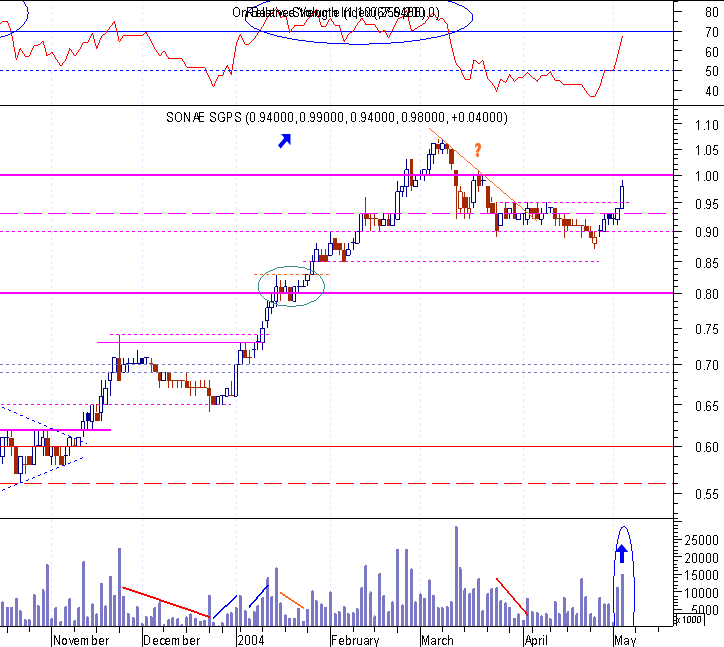Click the April label on the date axis
Image resolution: width=724 pixels, height=647 pixels.
click(x=536, y=640)
